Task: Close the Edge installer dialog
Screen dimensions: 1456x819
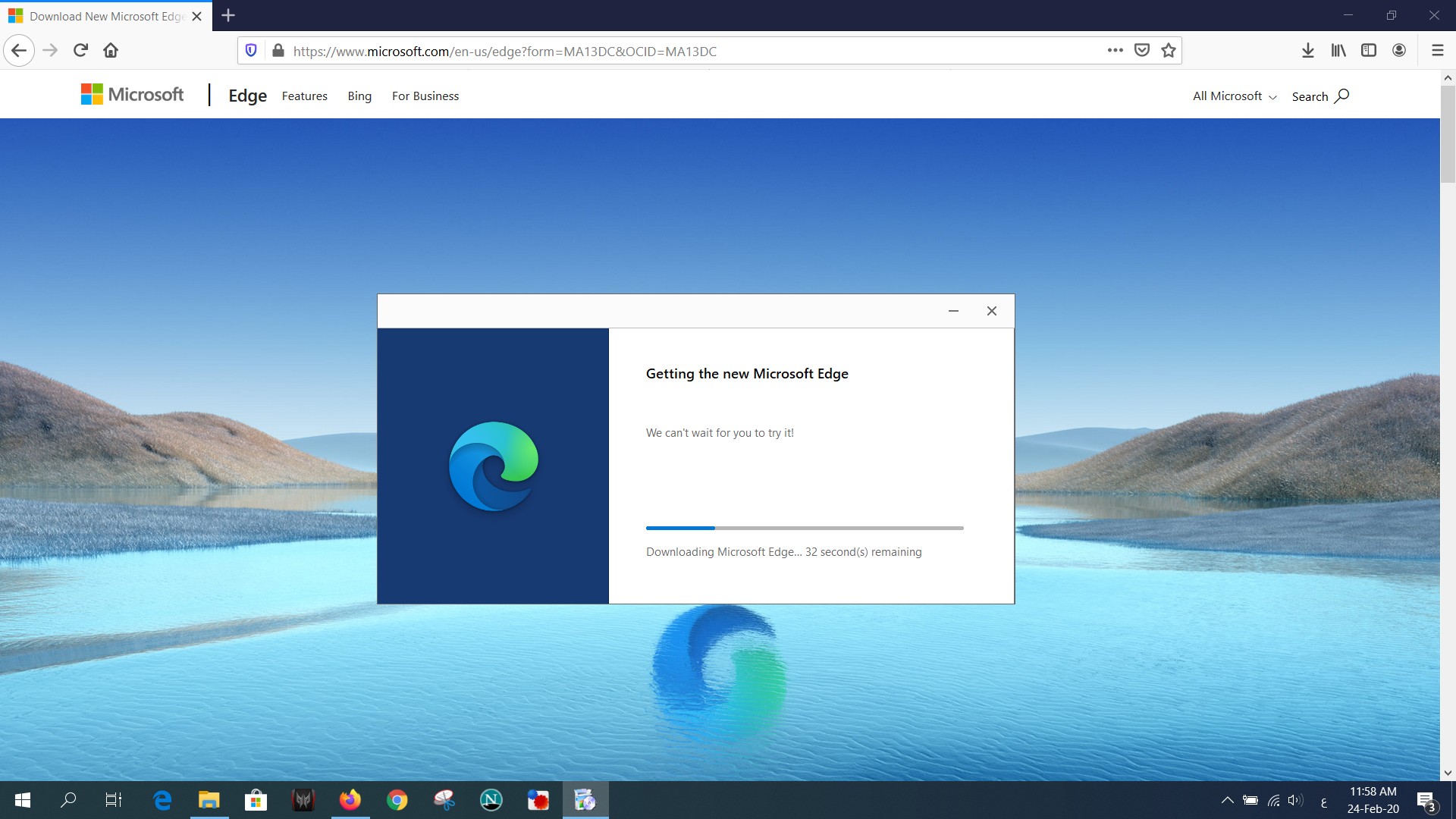Action: click(992, 311)
